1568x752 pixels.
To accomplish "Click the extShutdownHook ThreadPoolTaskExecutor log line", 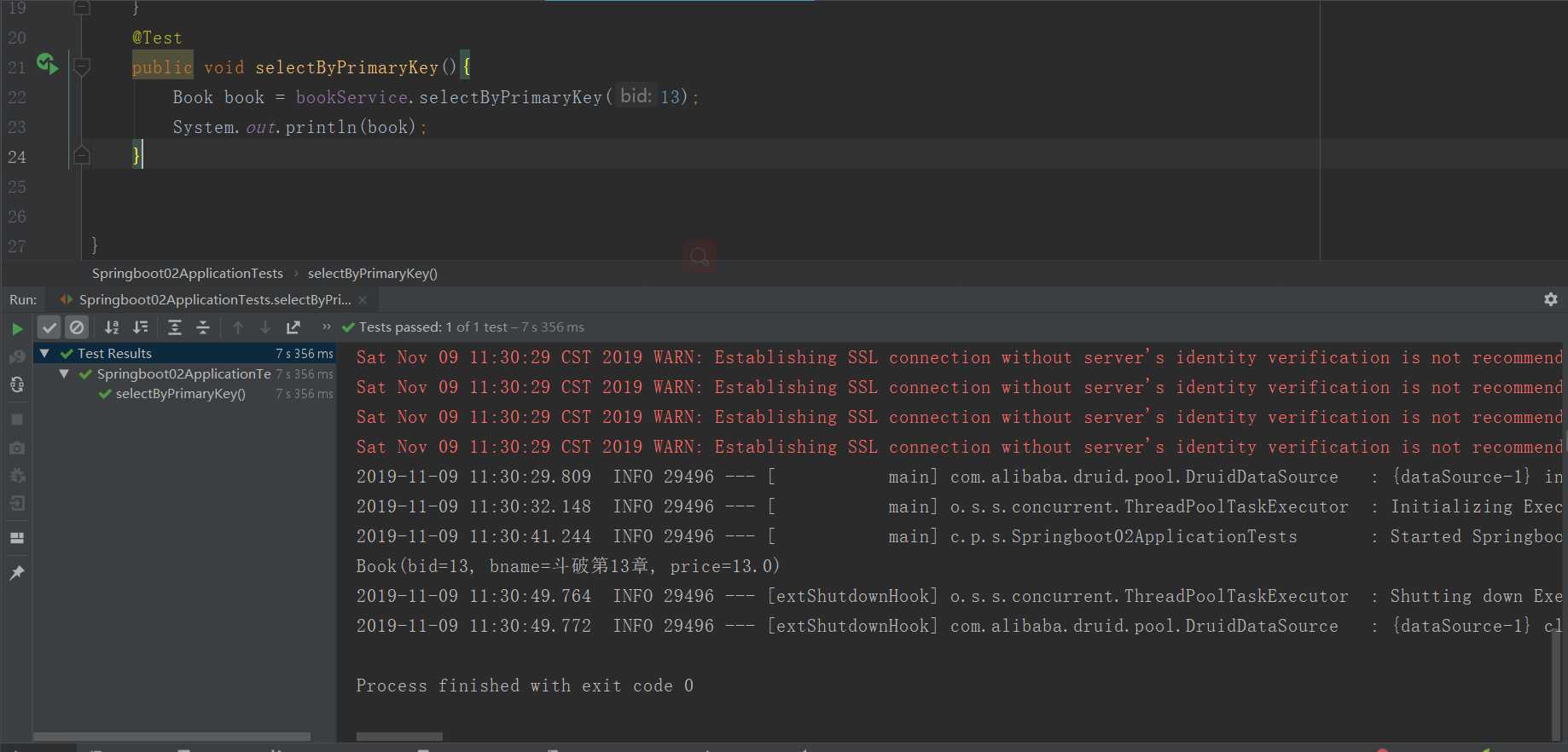I will pos(959,596).
